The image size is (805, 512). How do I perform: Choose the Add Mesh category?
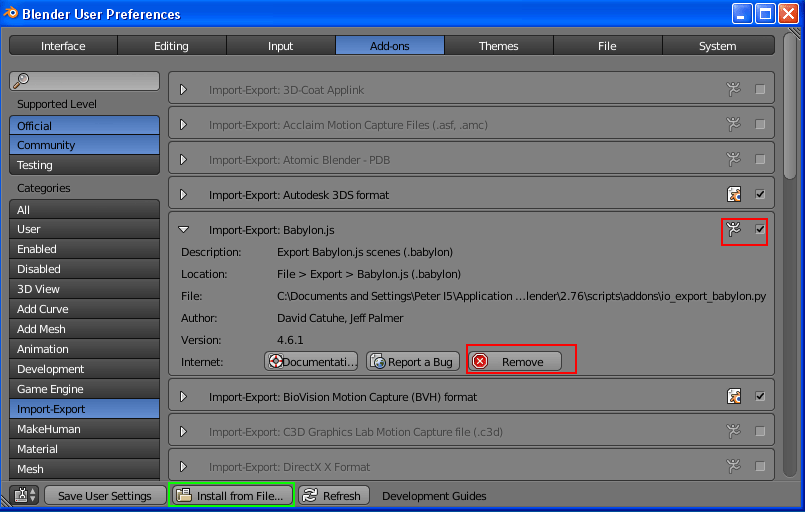(x=84, y=329)
